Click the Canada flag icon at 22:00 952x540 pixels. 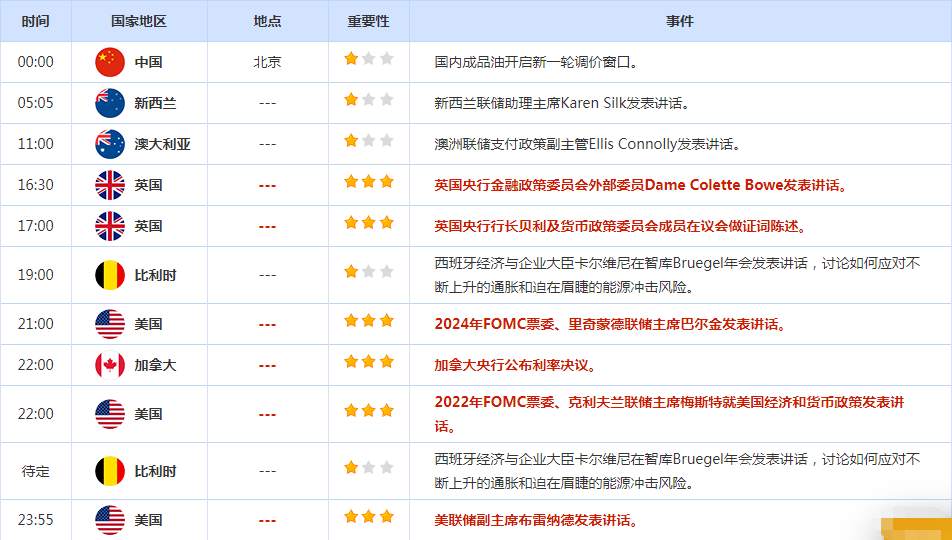[x=110, y=365]
